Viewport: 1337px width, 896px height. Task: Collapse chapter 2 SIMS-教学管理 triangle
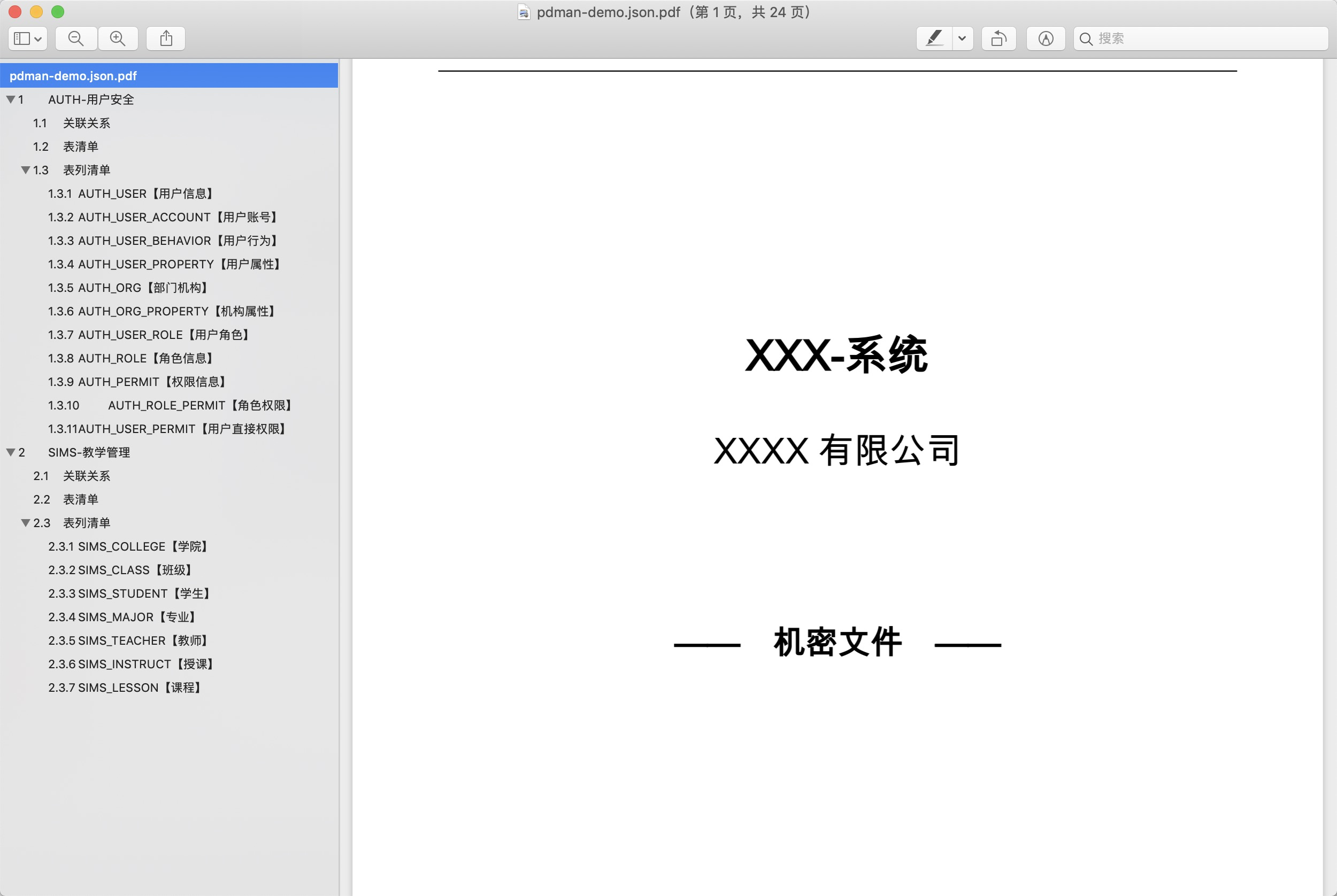click(x=11, y=452)
